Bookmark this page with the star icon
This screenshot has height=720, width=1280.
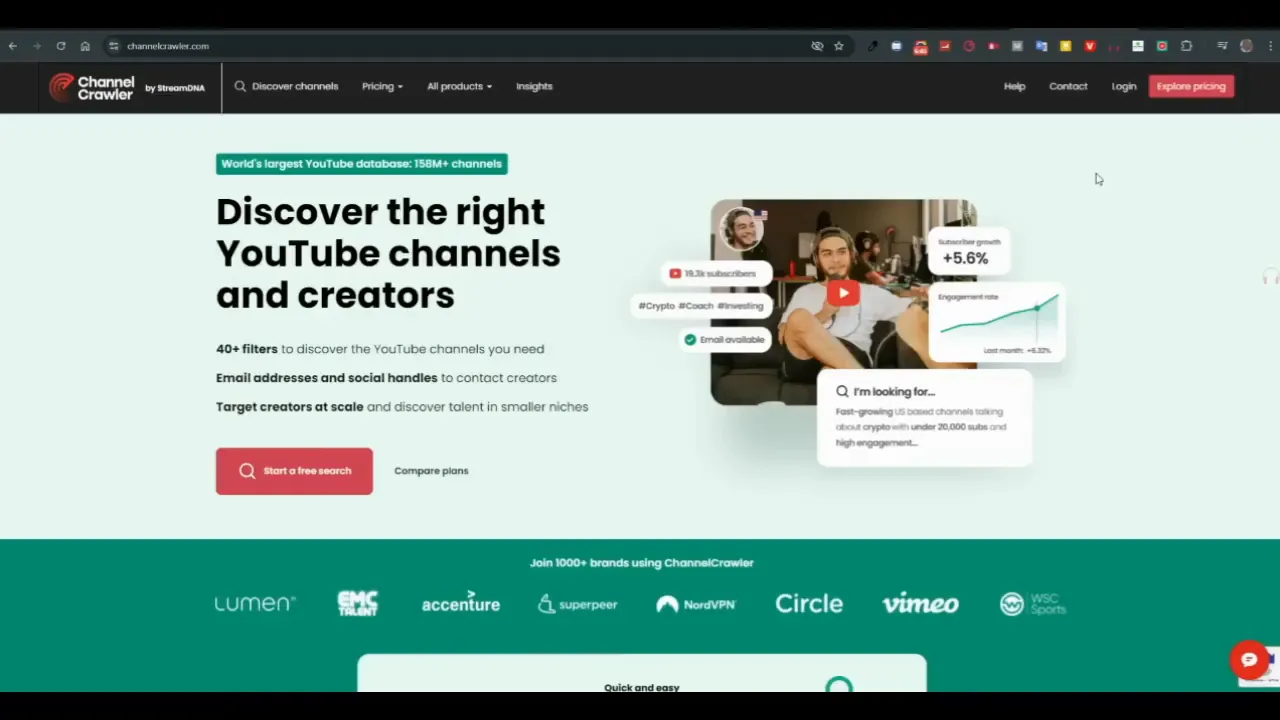click(x=839, y=46)
